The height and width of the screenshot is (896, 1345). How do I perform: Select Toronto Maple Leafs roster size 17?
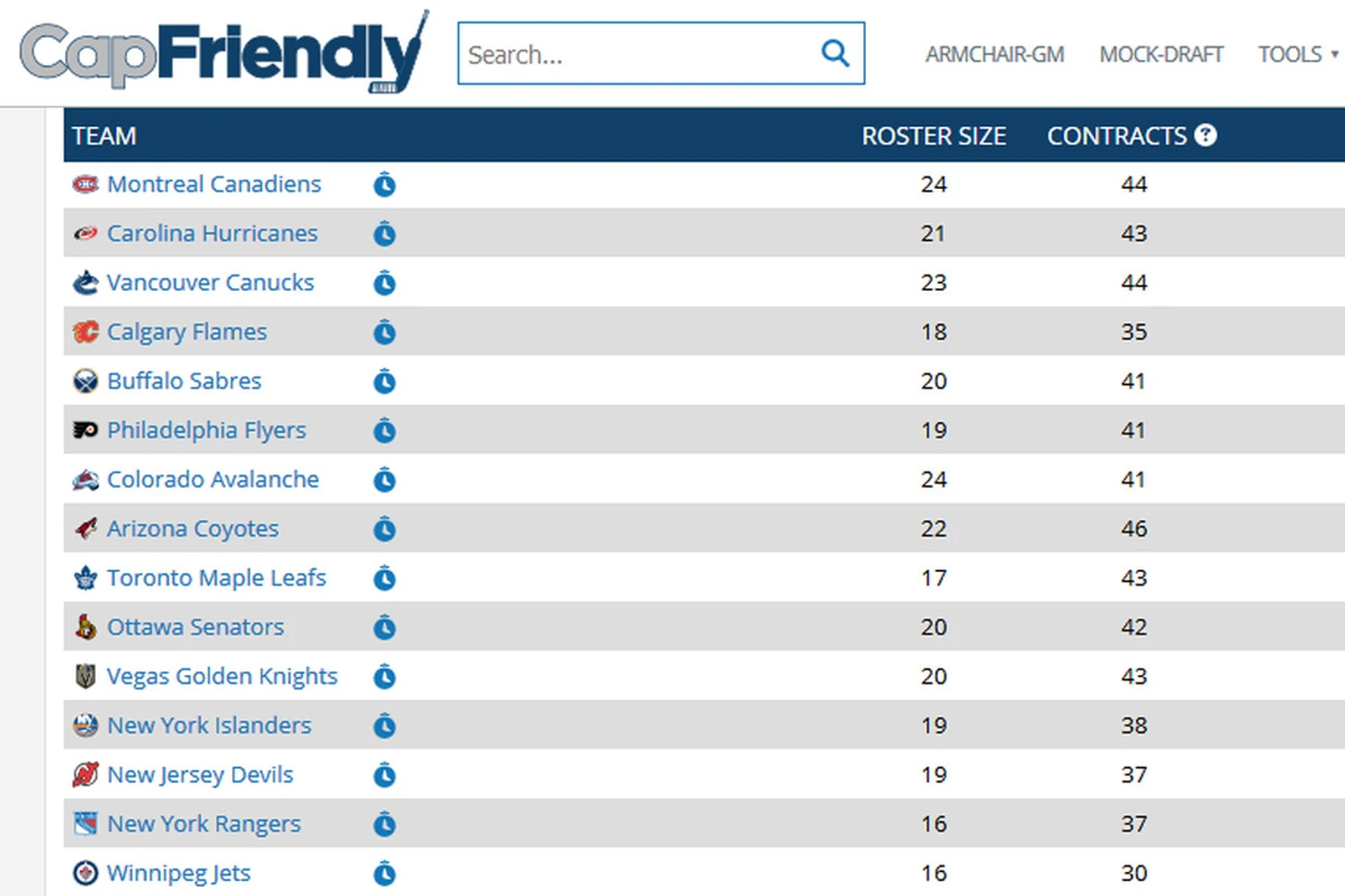[x=933, y=577]
